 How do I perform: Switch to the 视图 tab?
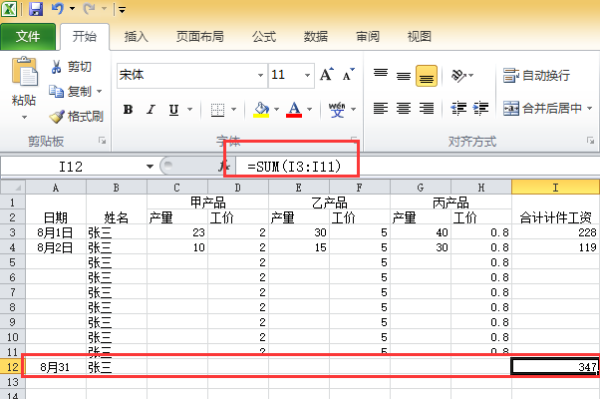pyautogui.click(x=419, y=37)
